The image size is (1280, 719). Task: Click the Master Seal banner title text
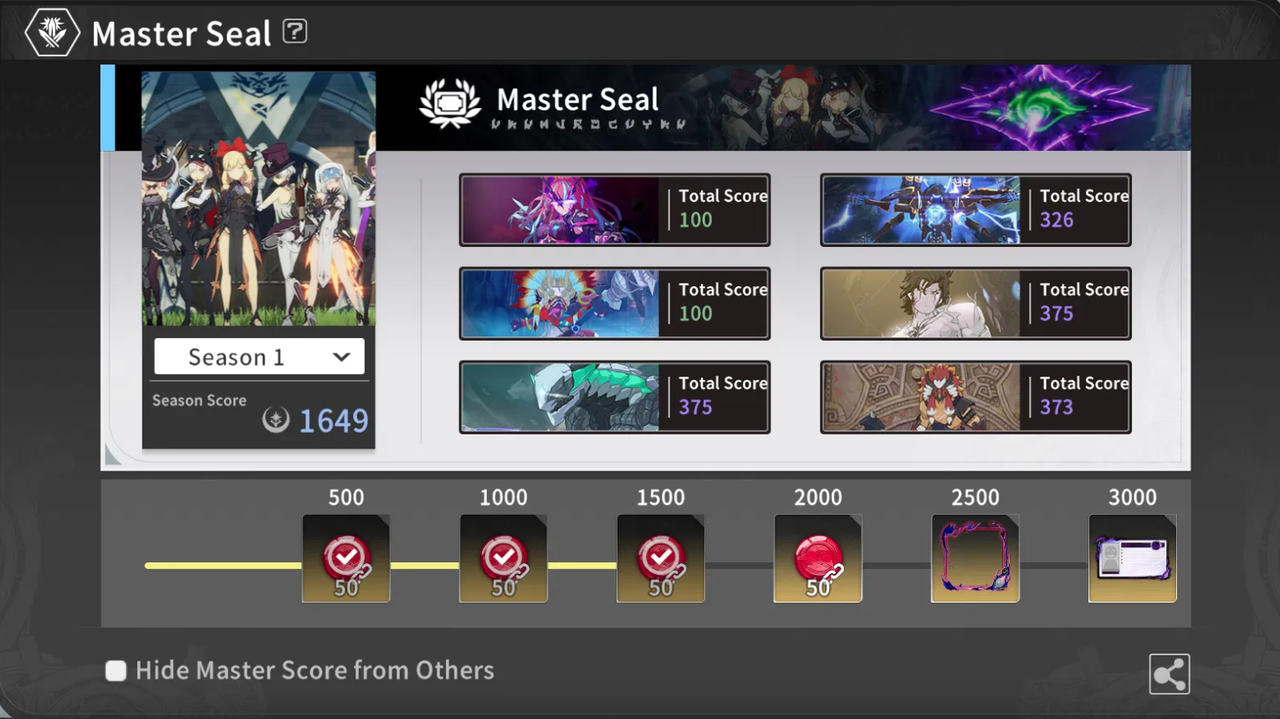(x=578, y=100)
